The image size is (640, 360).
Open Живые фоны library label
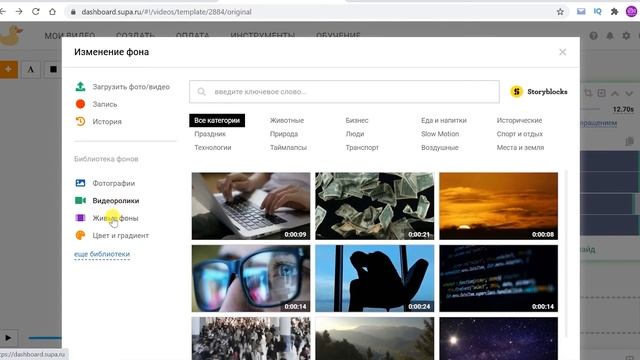click(115, 218)
